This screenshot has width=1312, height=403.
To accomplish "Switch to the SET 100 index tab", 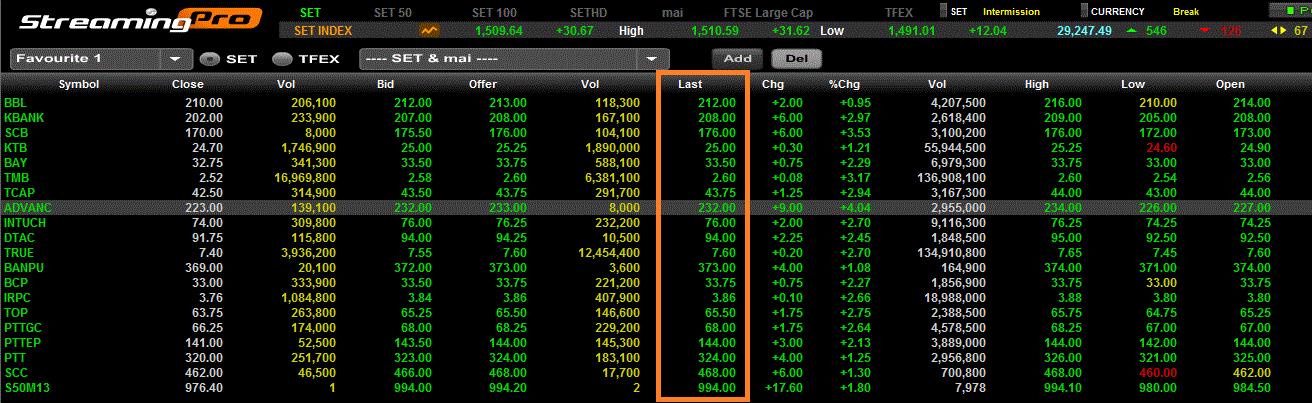I will (493, 12).
